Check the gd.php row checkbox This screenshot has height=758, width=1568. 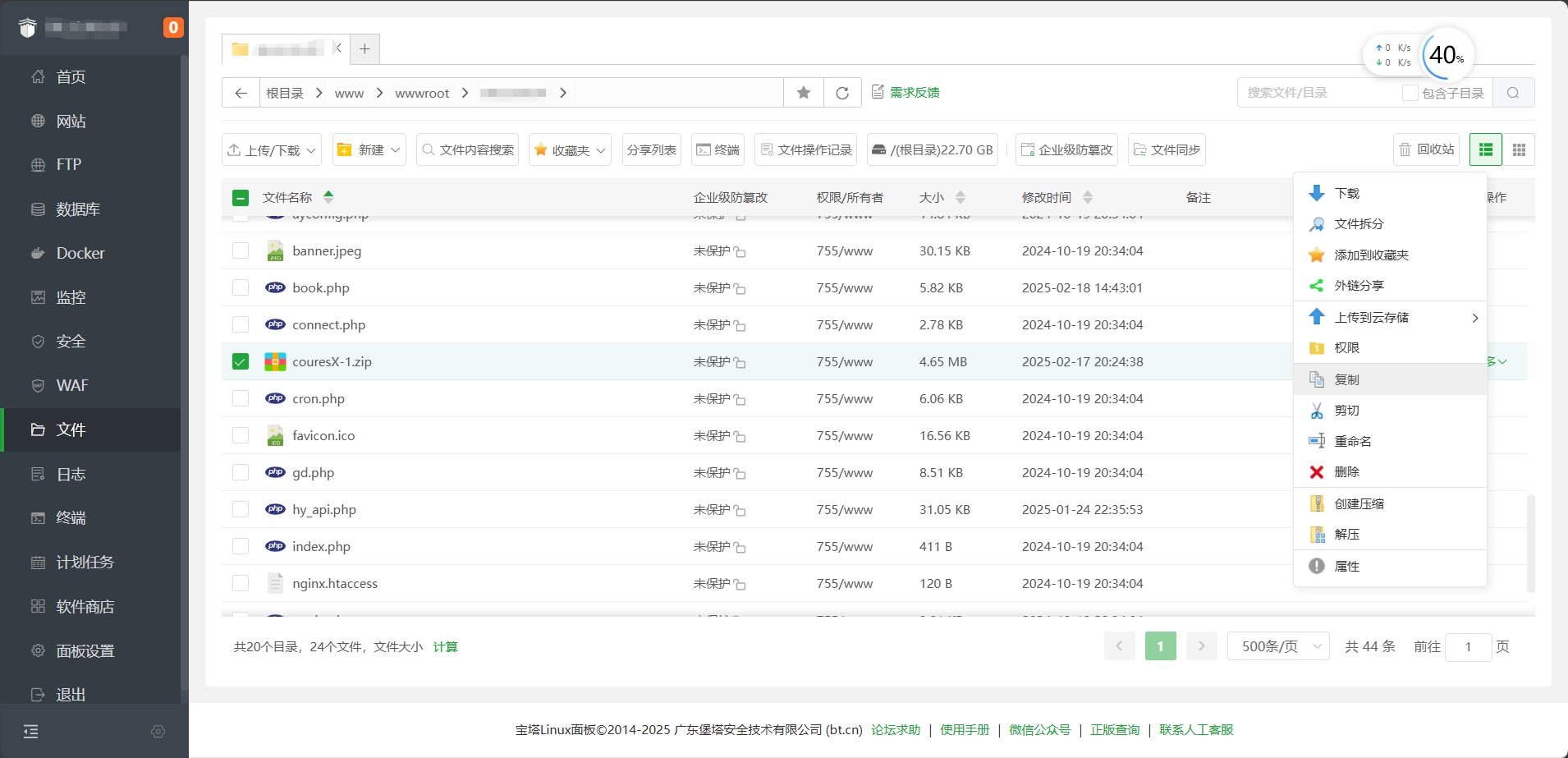241,472
